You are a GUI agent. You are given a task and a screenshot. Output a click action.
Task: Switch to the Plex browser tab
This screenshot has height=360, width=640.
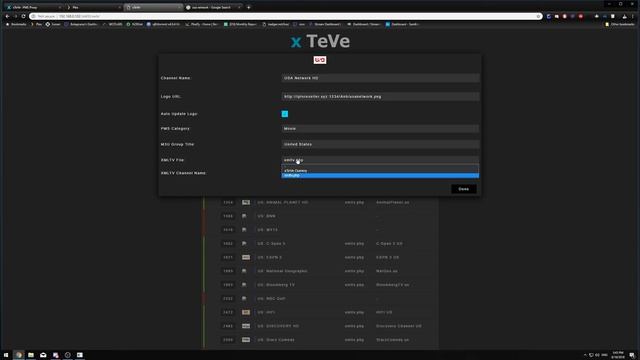(93, 7)
